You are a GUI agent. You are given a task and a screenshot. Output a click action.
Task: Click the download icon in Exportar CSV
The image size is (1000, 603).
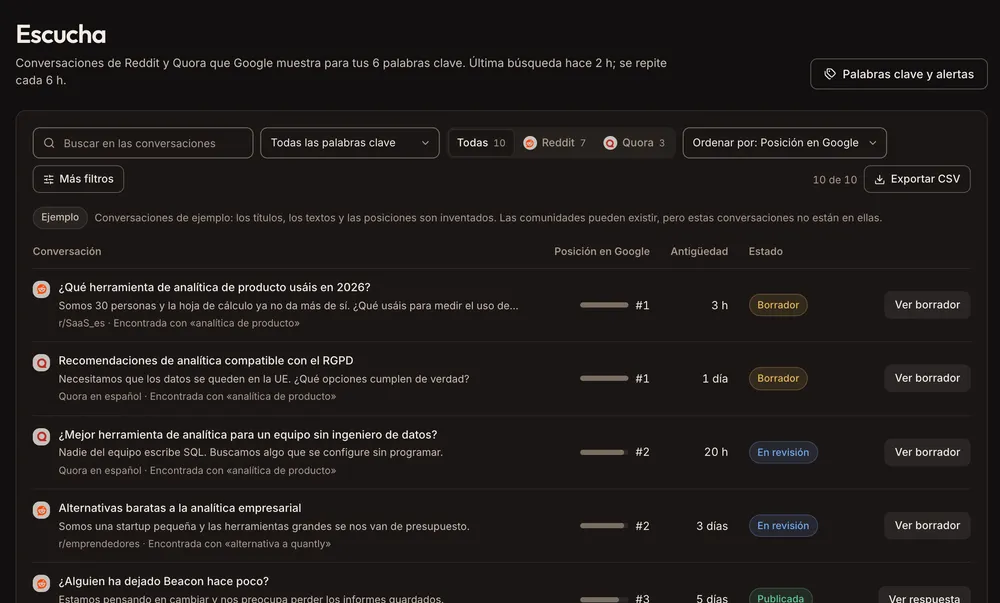point(879,180)
